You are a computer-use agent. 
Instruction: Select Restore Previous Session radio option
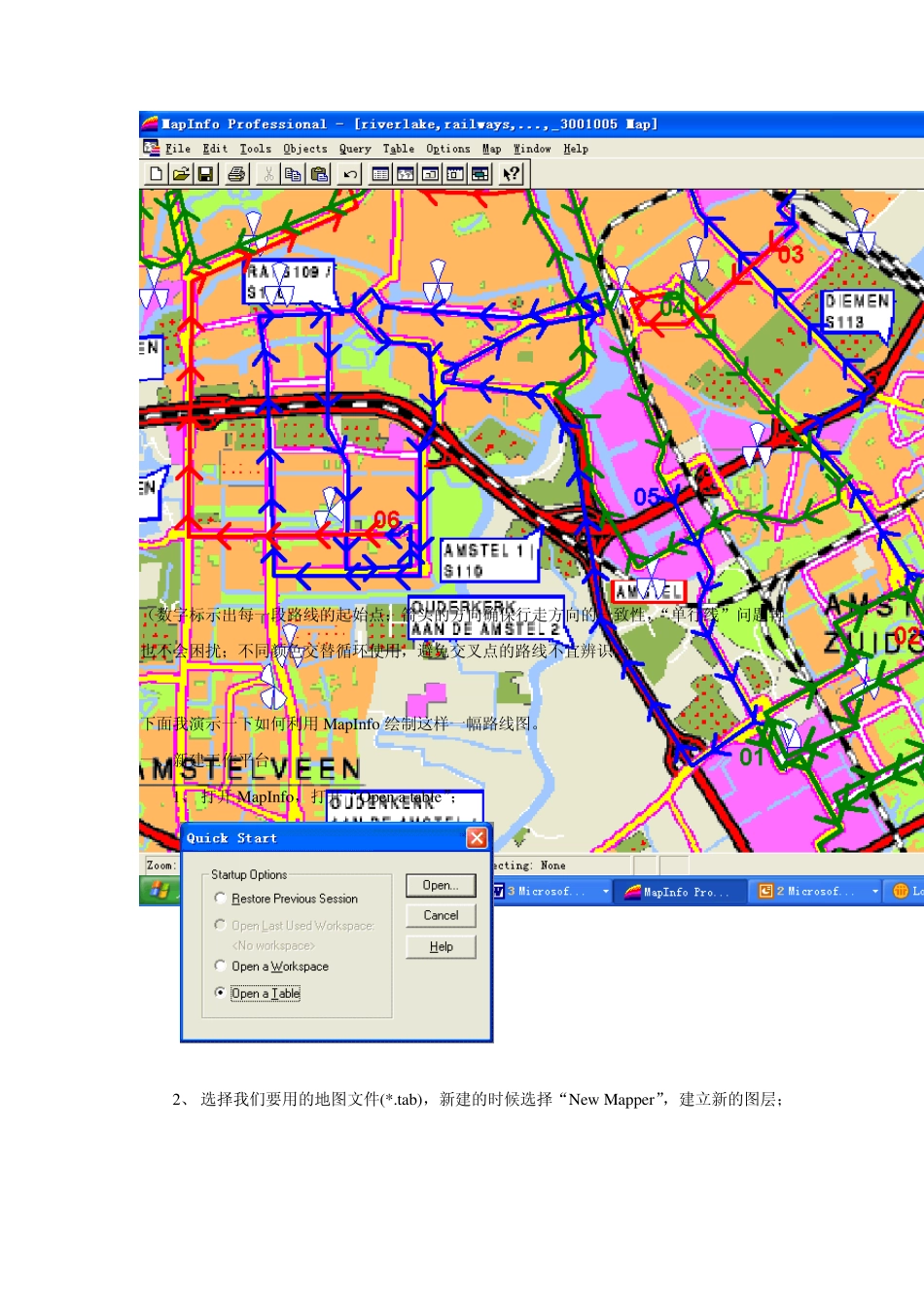click(x=220, y=898)
